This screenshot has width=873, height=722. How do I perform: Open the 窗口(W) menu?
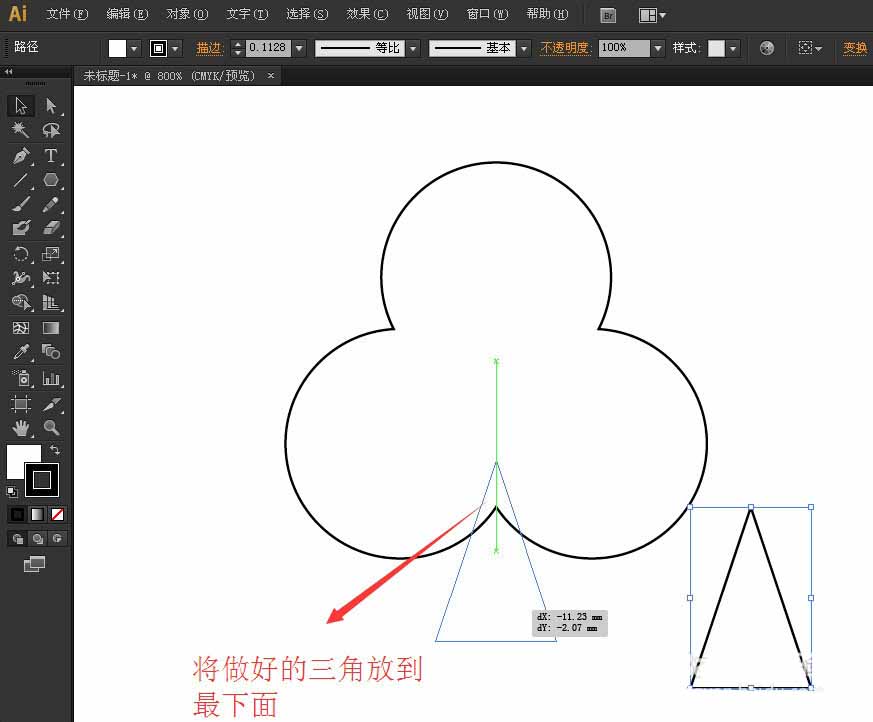tap(487, 14)
